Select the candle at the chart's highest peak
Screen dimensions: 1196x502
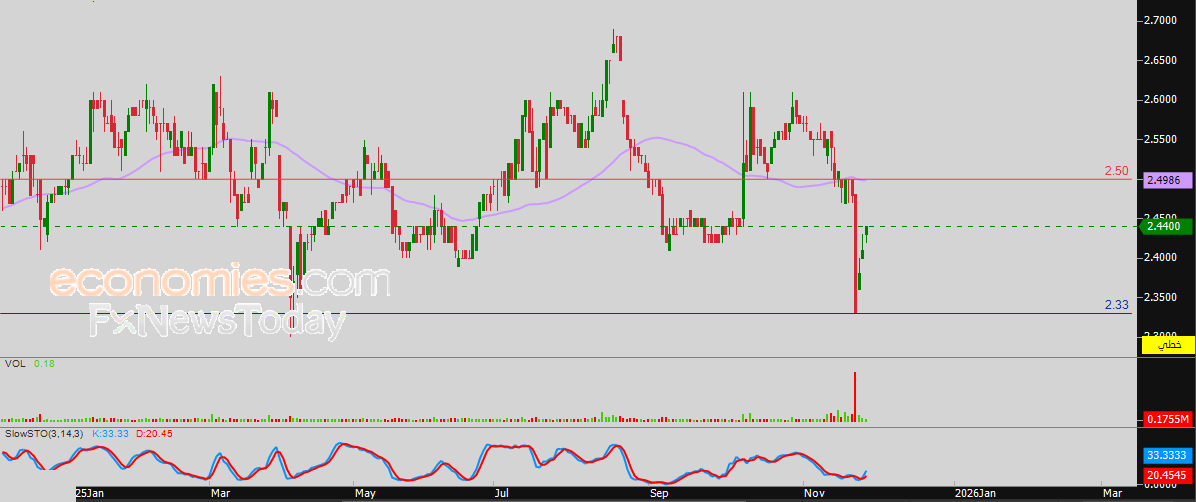point(613,42)
